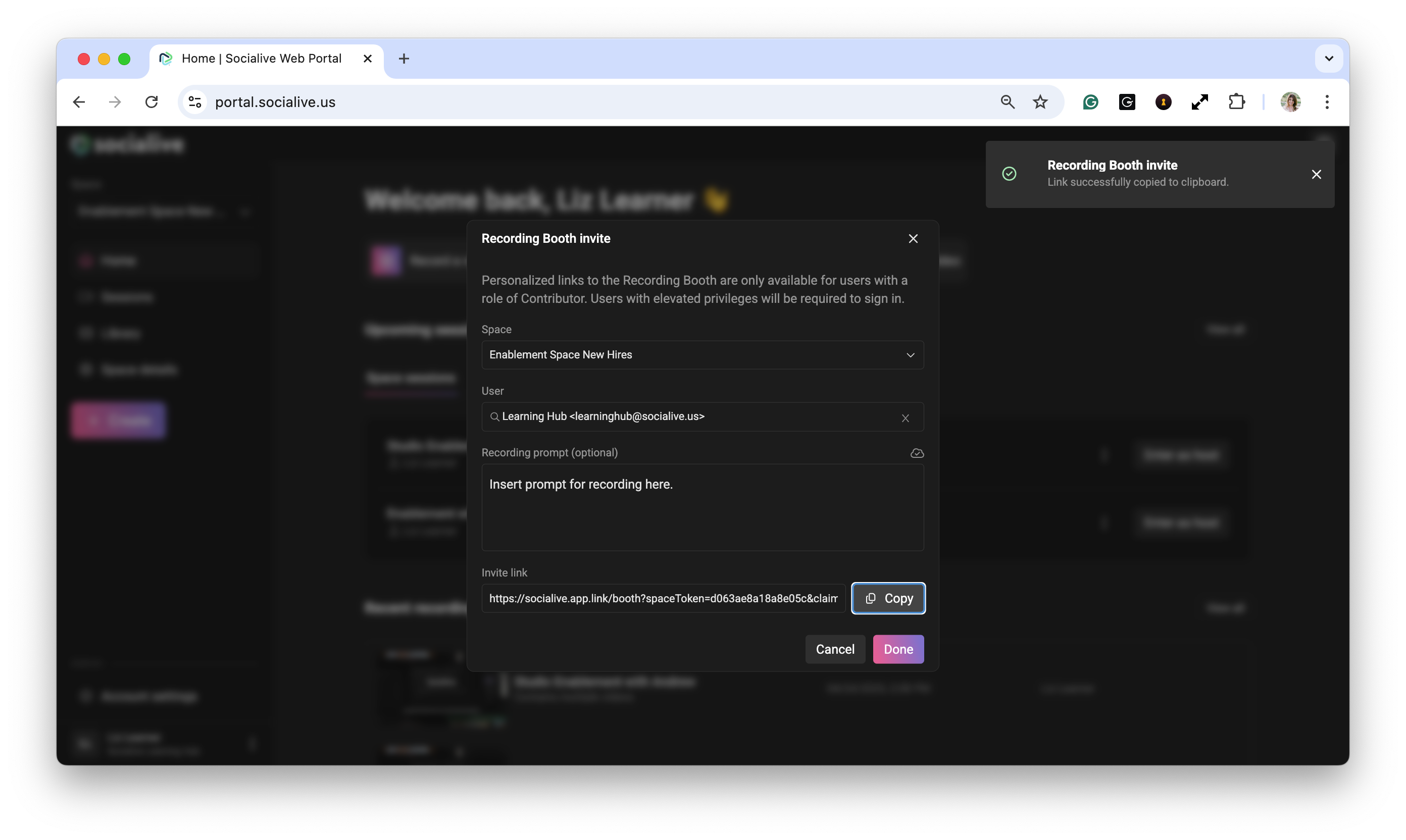Open the browser zoom magnifier icon

pyautogui.click(x=1007, y=102)
